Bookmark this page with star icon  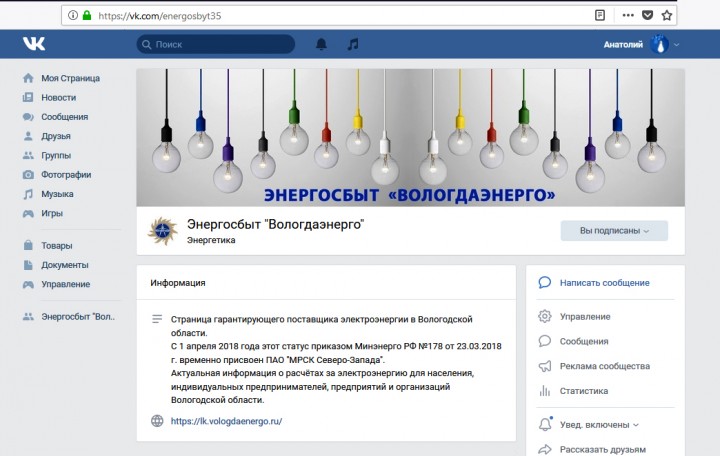pos(667,15)
